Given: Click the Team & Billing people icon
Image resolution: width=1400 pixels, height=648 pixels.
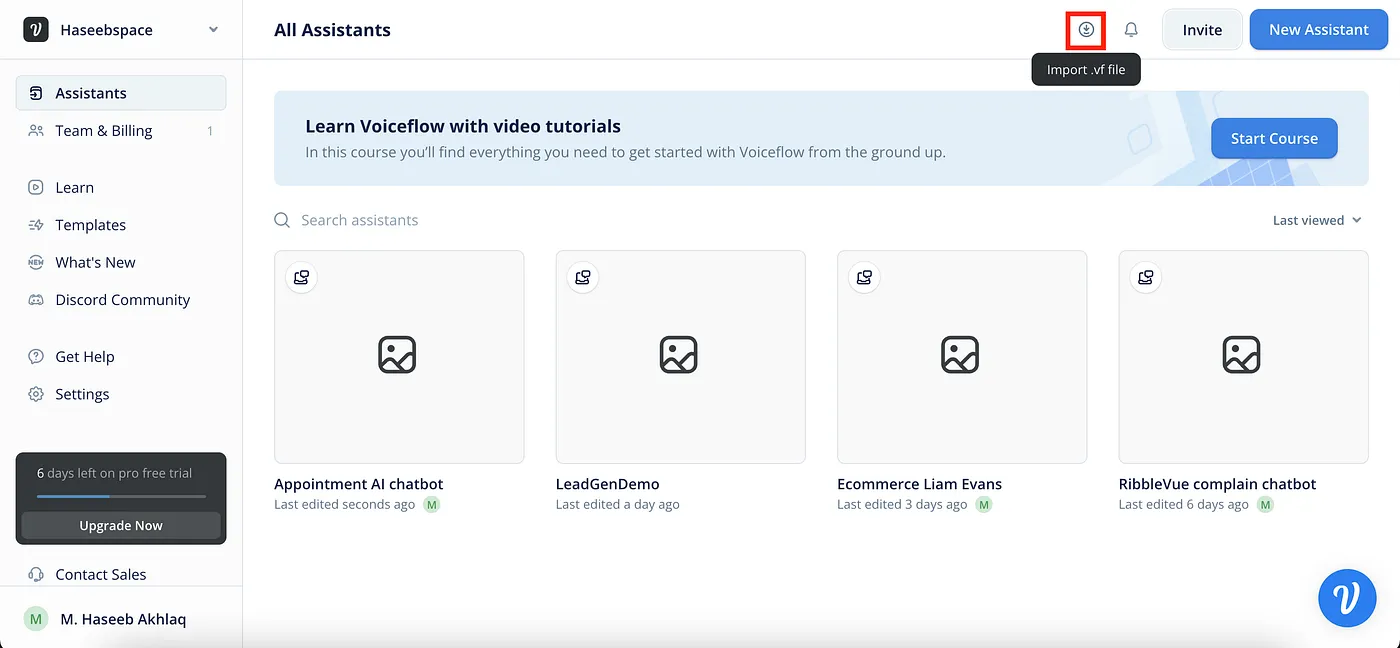Looking at the screenshot, I should (x=36, y=131).
